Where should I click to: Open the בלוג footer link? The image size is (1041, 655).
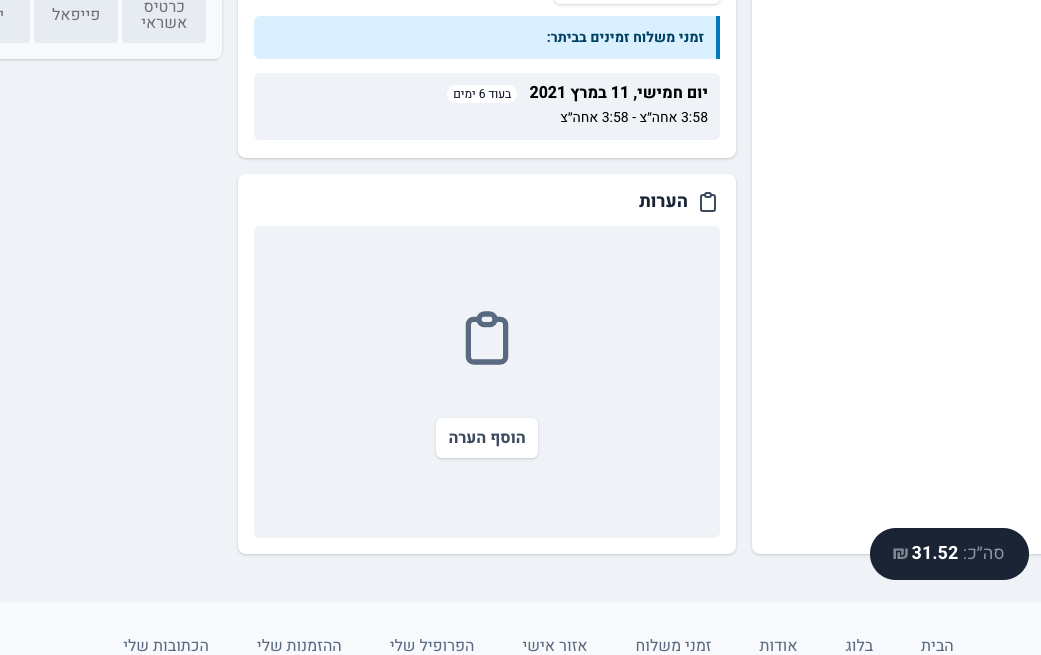[859, 645]
